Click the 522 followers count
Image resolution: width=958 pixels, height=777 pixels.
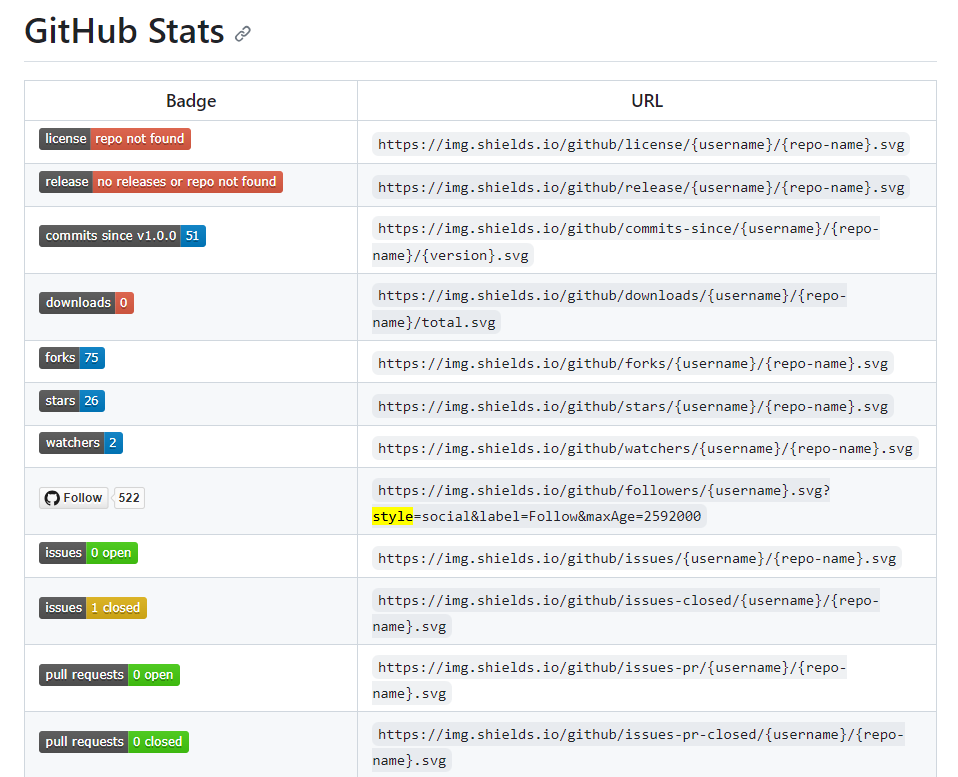tap(129, 498)
